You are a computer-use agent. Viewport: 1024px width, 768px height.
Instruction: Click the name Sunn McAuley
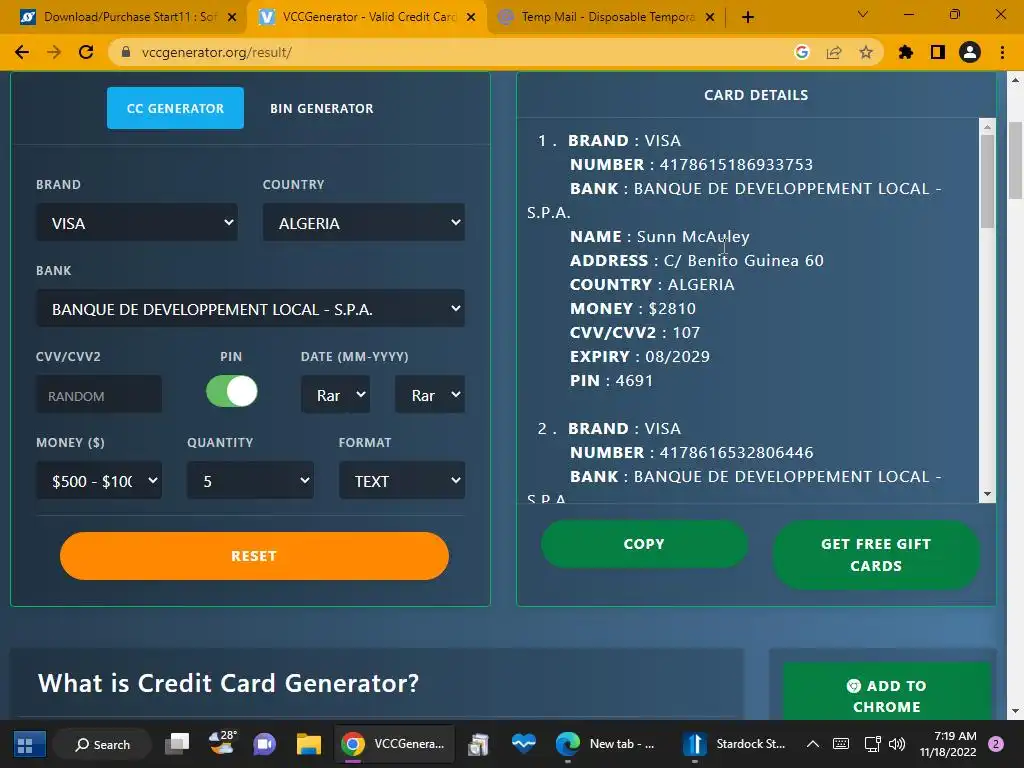coord(693,236)
